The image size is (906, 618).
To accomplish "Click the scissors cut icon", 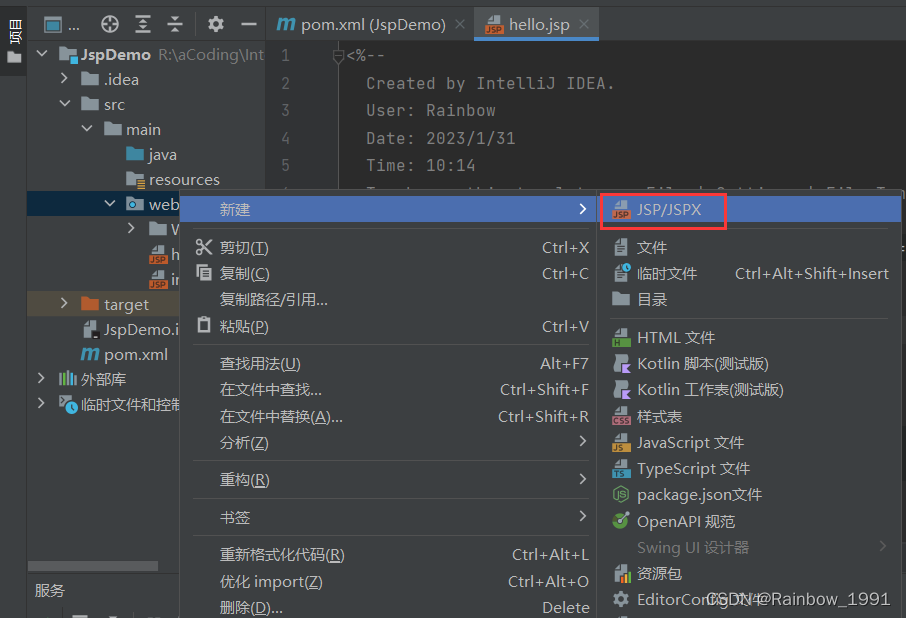I will coord(203,247).
